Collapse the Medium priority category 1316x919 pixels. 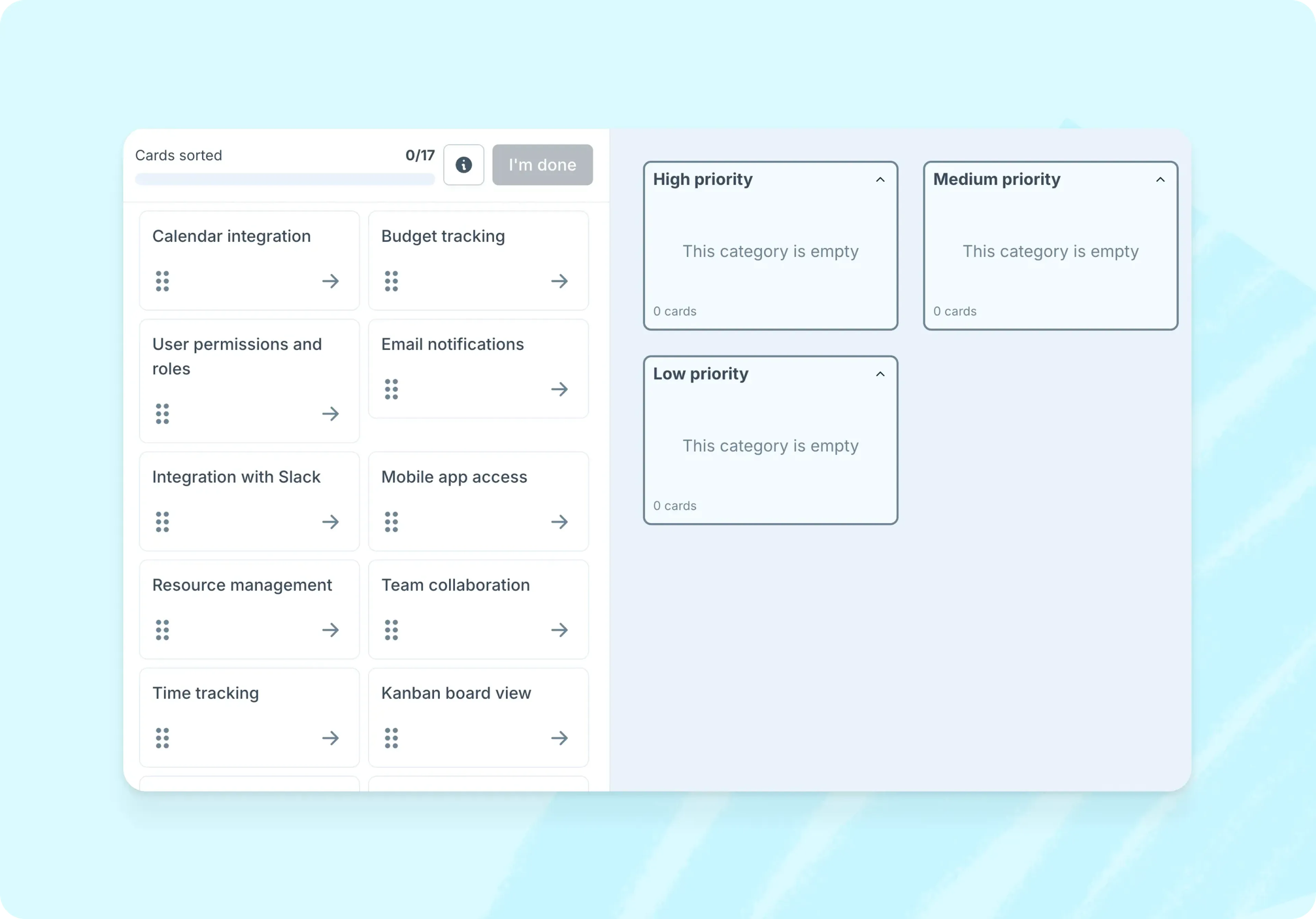coord(1159,180)
